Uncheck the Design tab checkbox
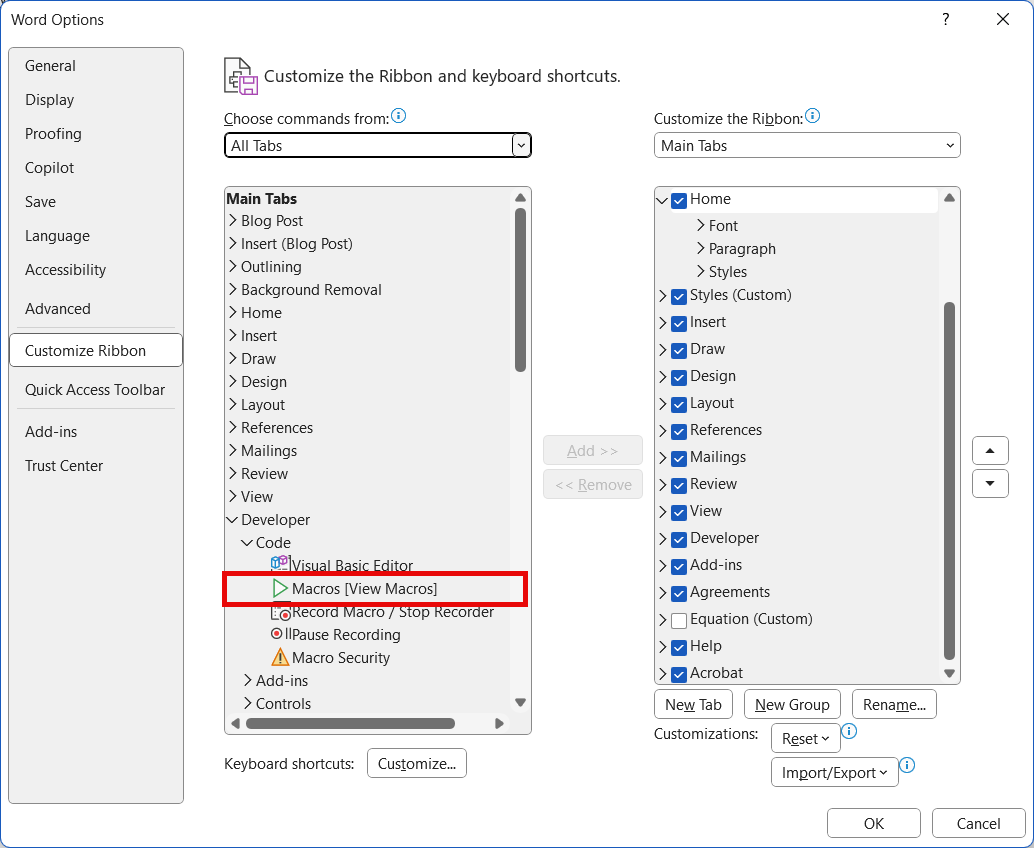This screenshot has height=848, width=1034. [x=679, y=378]
